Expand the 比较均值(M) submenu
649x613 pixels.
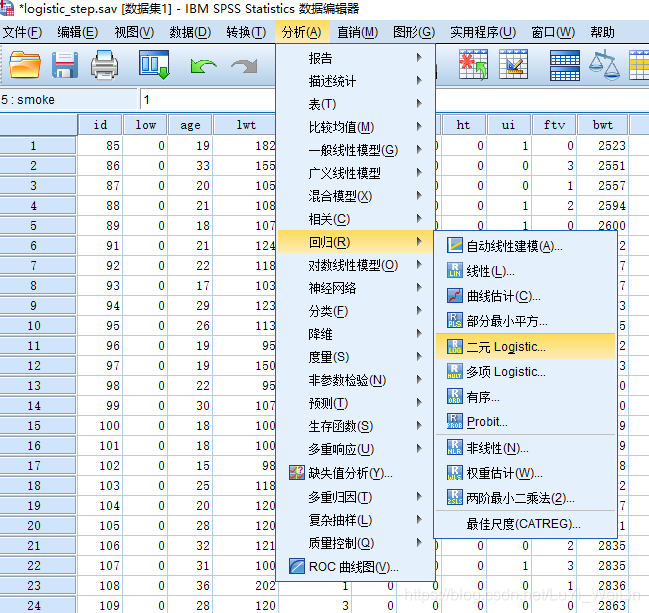356,127
